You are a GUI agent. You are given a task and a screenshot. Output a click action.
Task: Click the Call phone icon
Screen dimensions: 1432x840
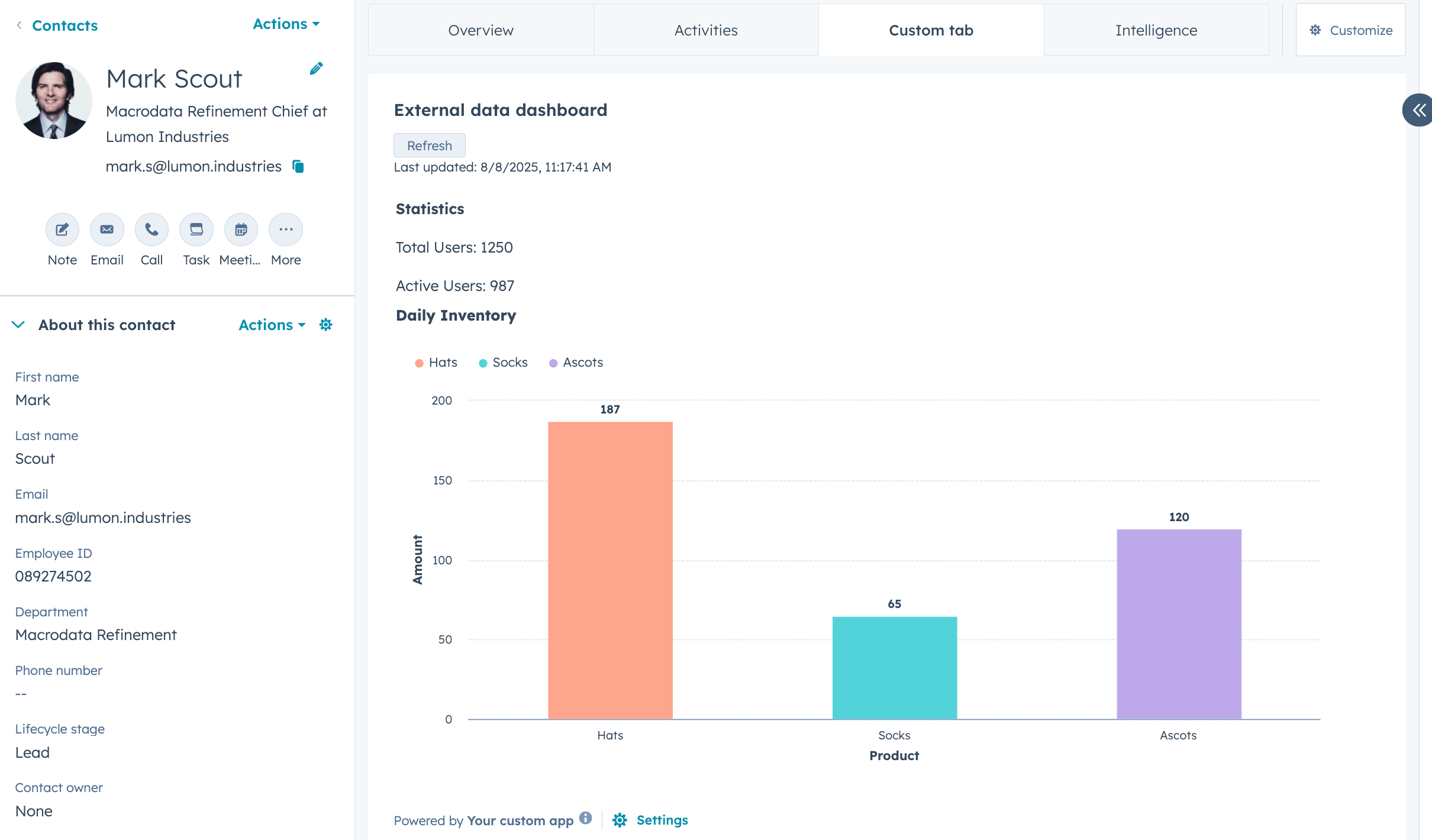[151, 230]
